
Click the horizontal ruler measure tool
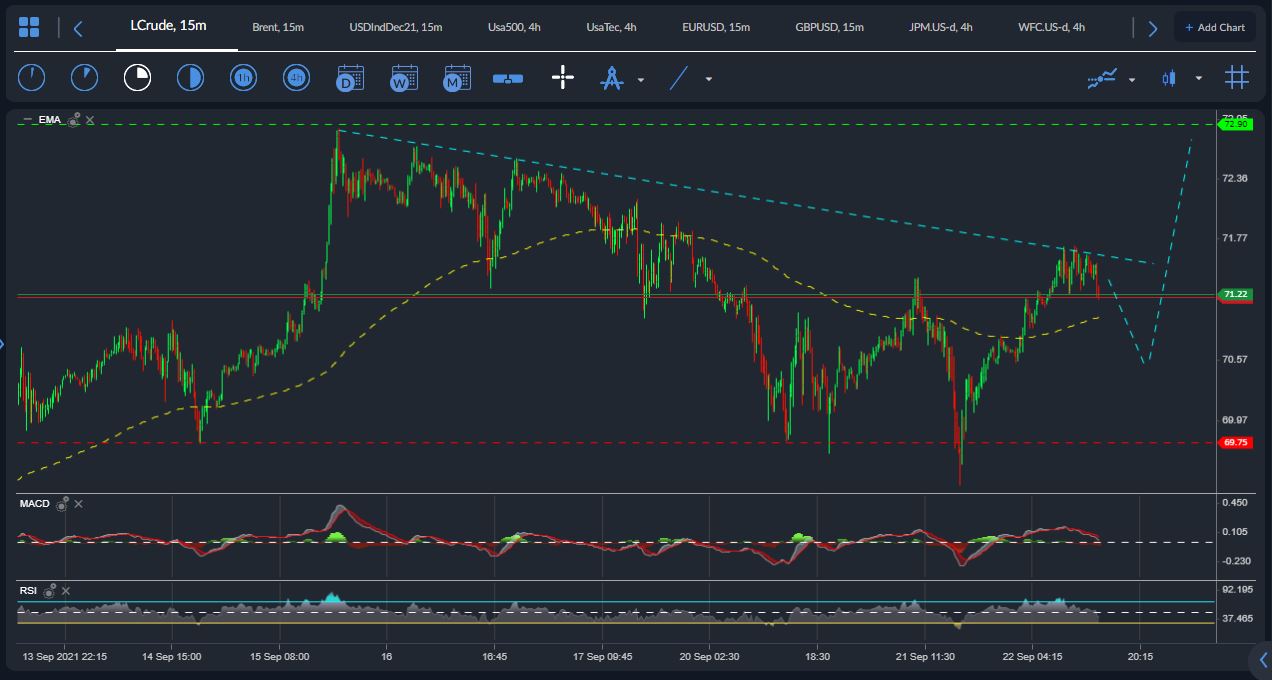point(508,78)
